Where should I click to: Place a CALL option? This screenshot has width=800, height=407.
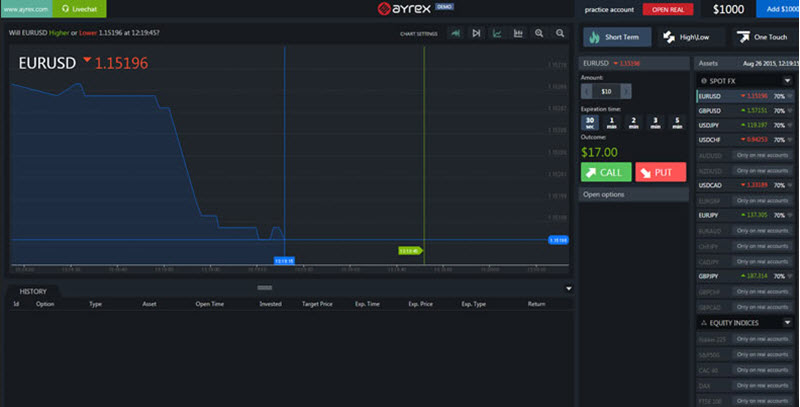(606, 172)
